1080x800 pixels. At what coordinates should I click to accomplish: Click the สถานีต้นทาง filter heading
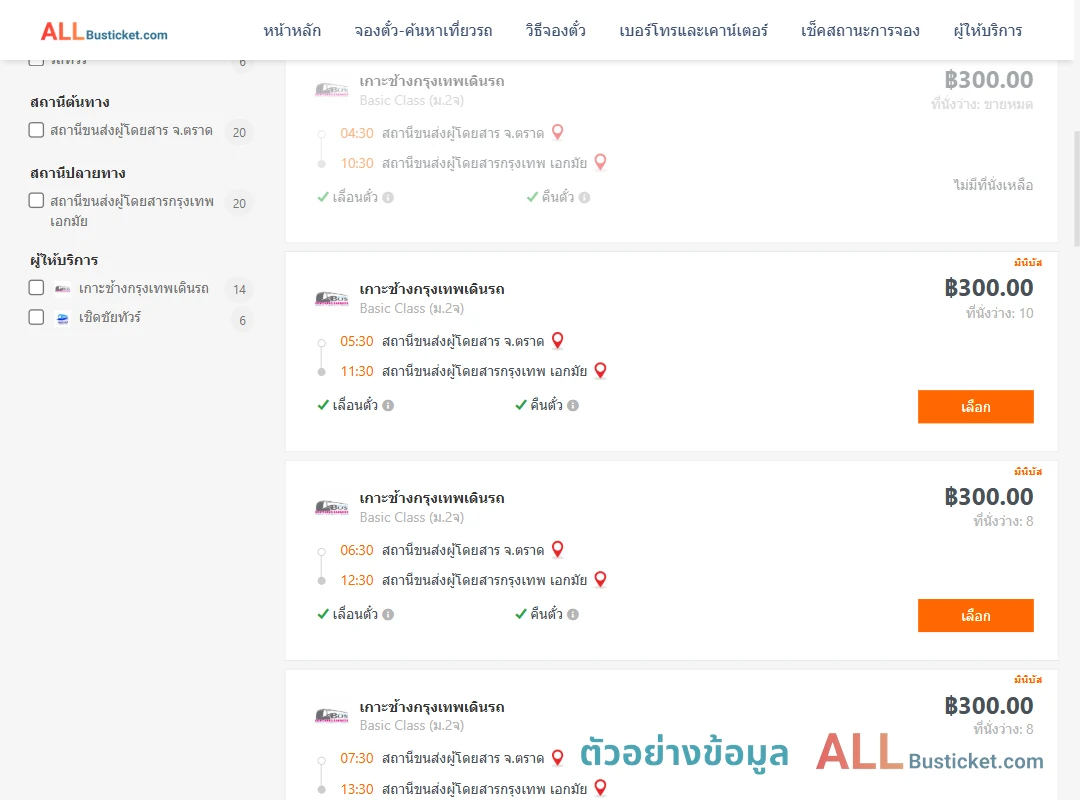click(x=70, y=102)
